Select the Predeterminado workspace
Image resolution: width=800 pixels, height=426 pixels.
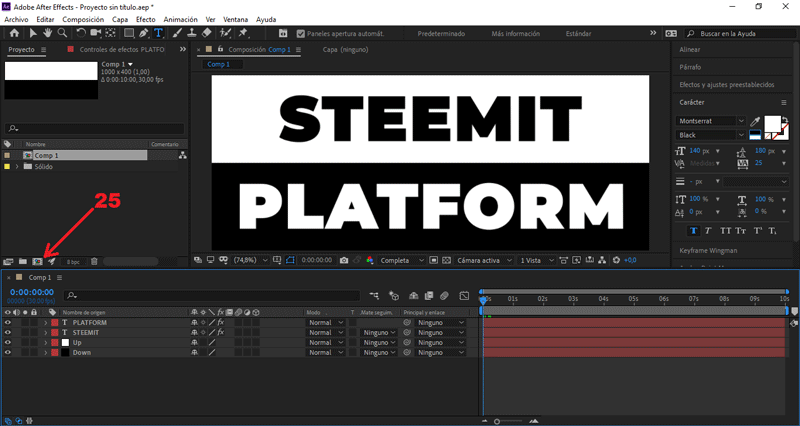point(441,34)
